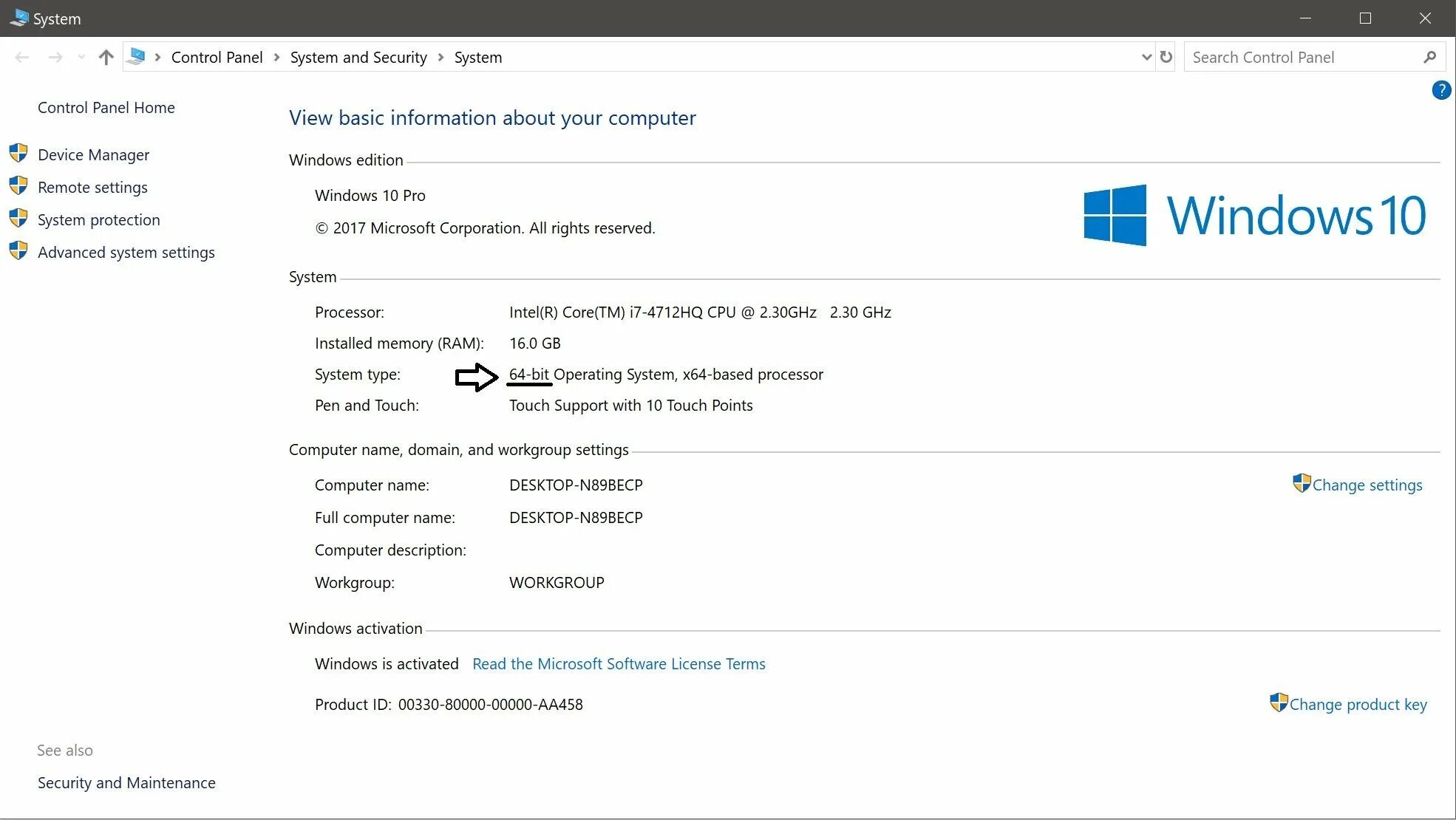Read the Microsoft Software License Terms
Screen dimensions: 1456x820
619,663
